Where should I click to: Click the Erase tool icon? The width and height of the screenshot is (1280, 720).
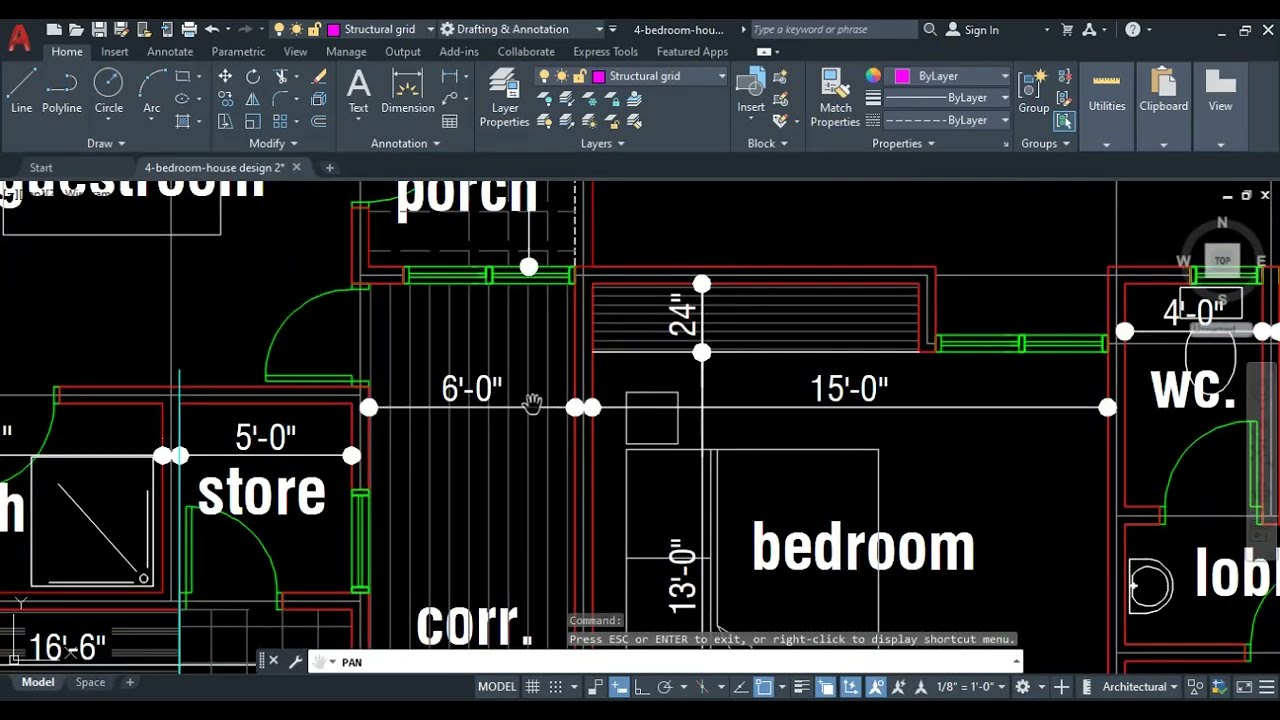[319, 76]
